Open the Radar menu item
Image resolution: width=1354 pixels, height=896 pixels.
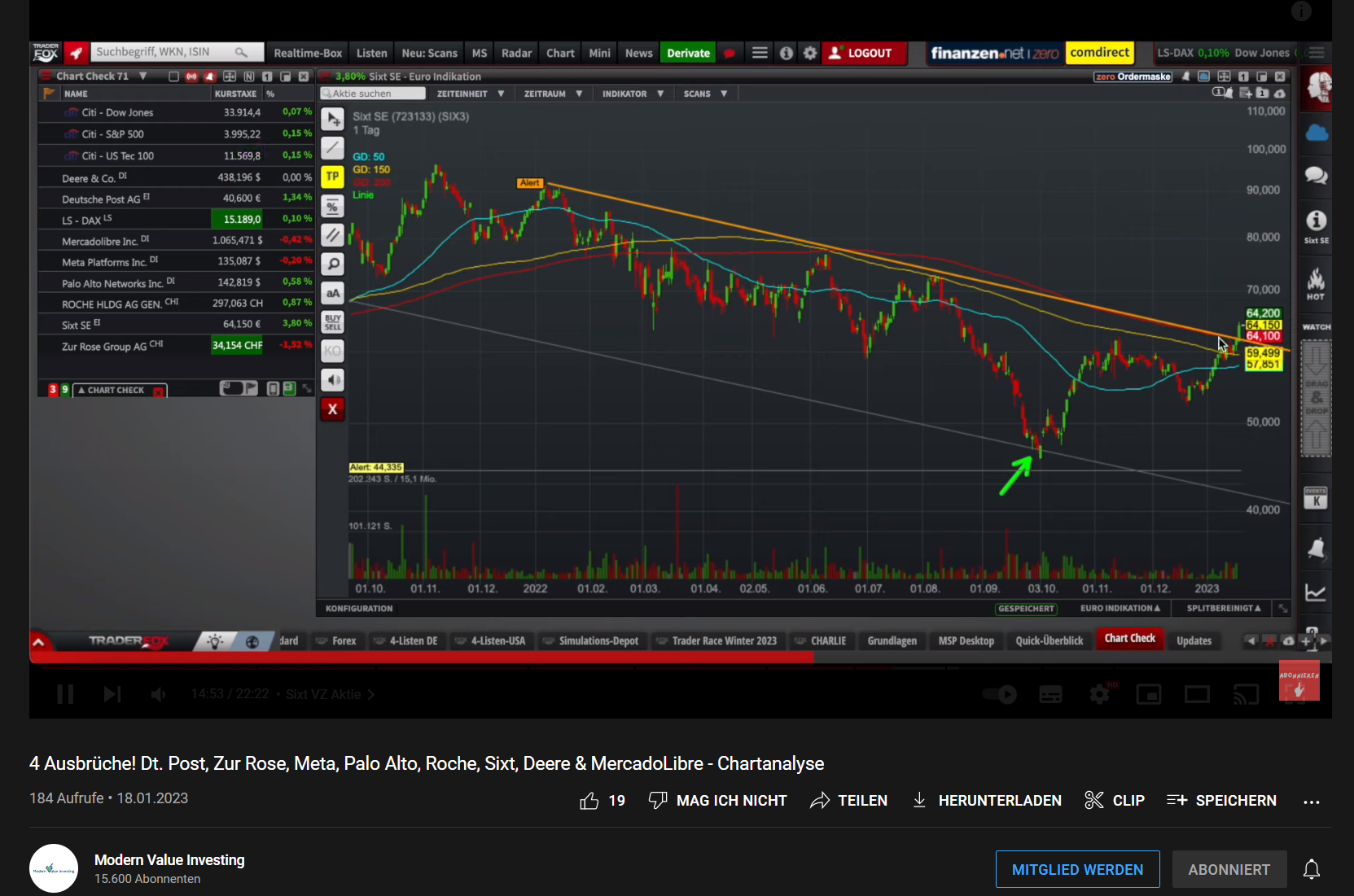(x=516, y=53)
